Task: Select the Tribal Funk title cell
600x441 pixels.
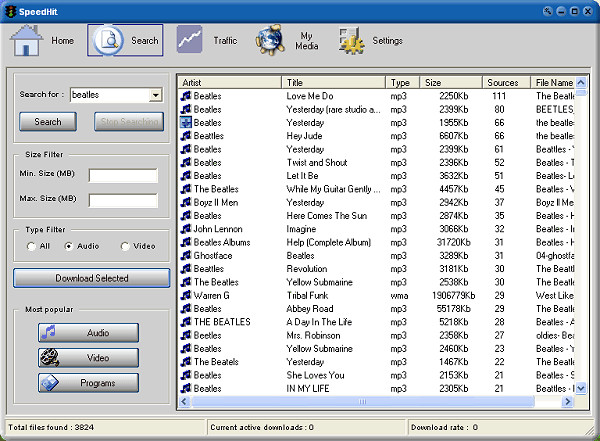Action: click(x=307, y=295)
